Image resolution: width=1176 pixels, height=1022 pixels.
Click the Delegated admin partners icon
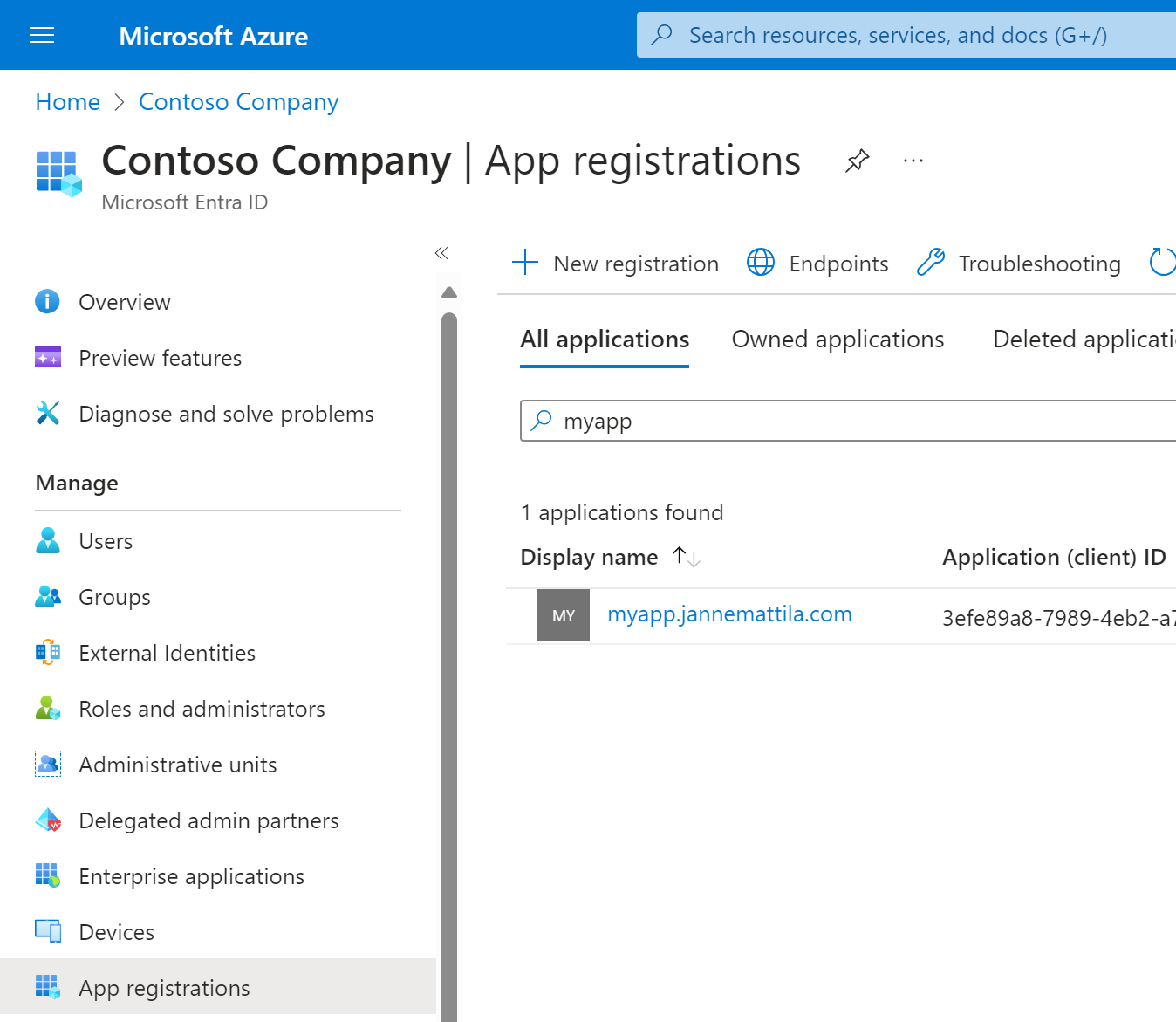[x=48, y=820]
